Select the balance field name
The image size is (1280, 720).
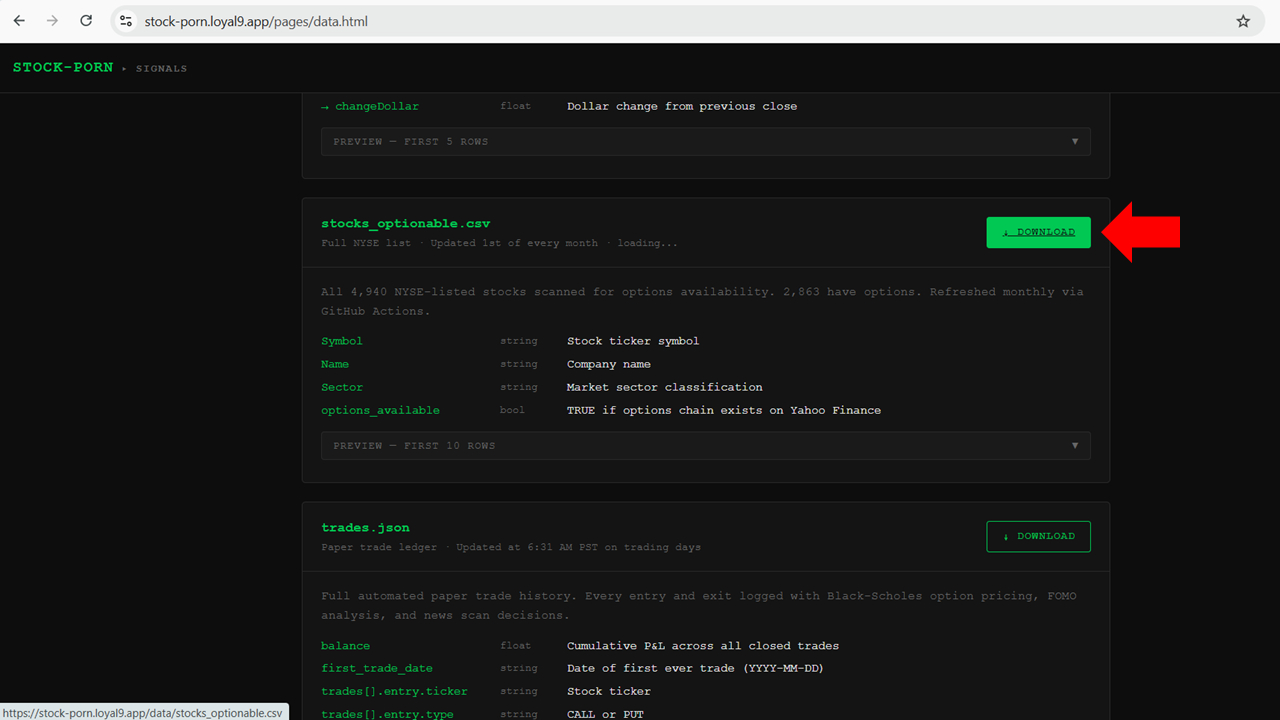click(345, 645)
